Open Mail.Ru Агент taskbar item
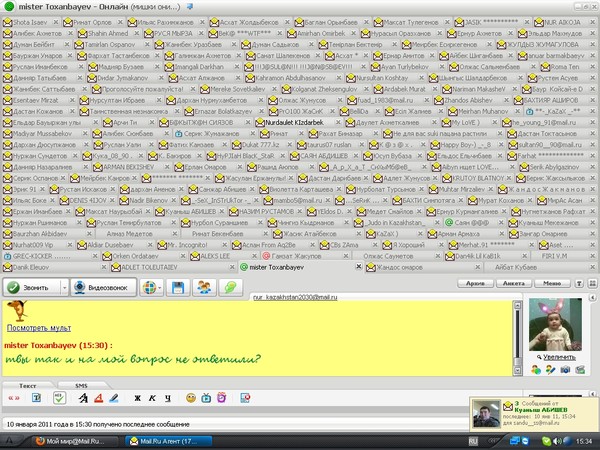The width and height of the screenshot is (600, 450). 168,441
